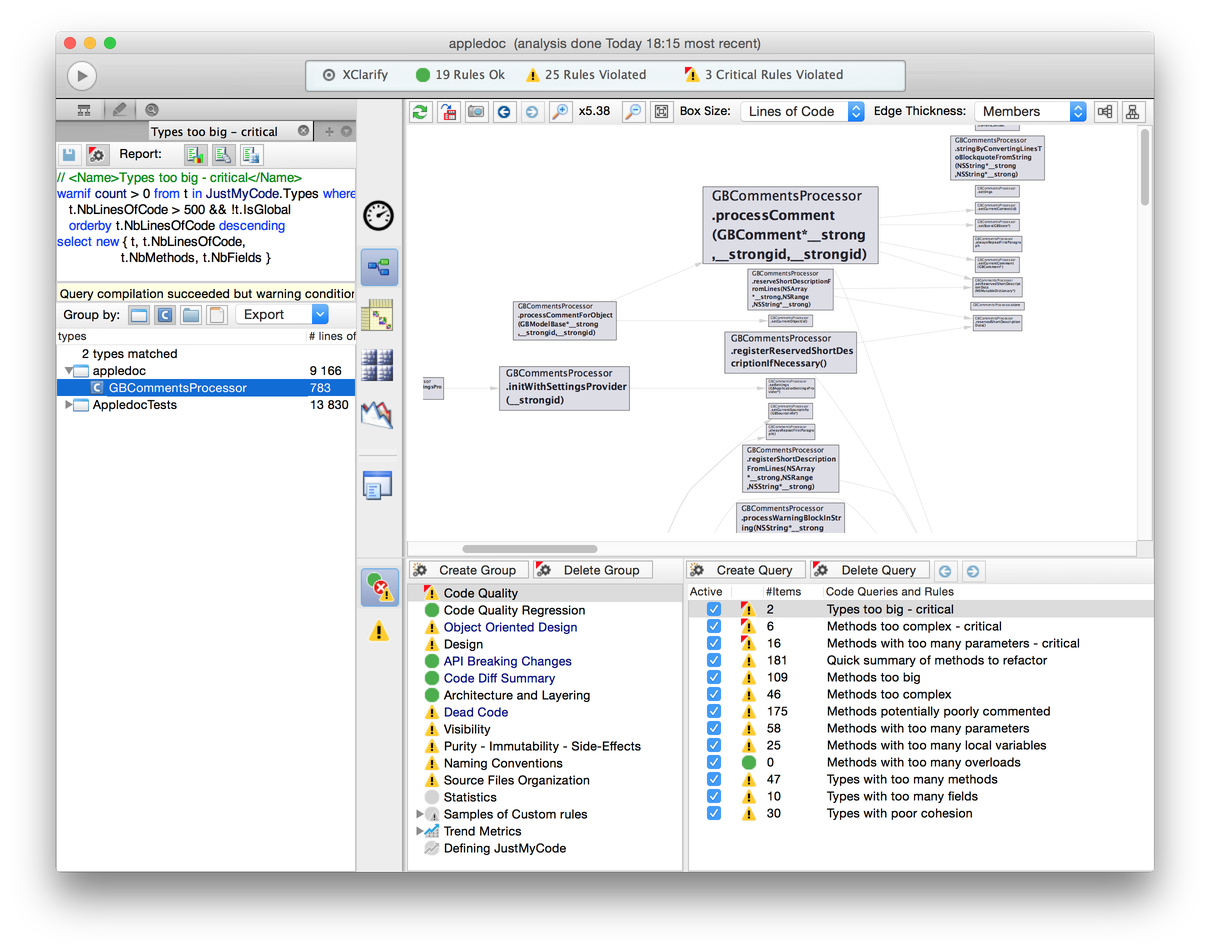Disable the 'Methods too big' rule checkbox
The height and width of the screenshot is (952, 1210).
[714, 677]
